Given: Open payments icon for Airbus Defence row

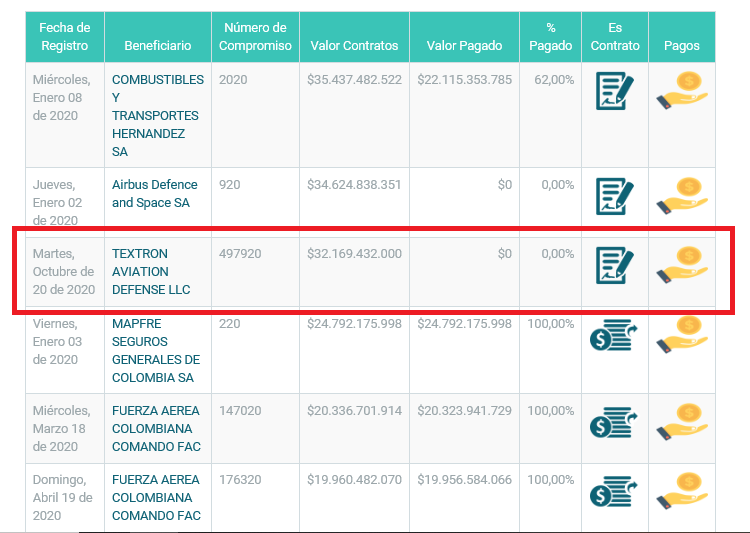Looking at the screenshot, I should pos(682,196).
